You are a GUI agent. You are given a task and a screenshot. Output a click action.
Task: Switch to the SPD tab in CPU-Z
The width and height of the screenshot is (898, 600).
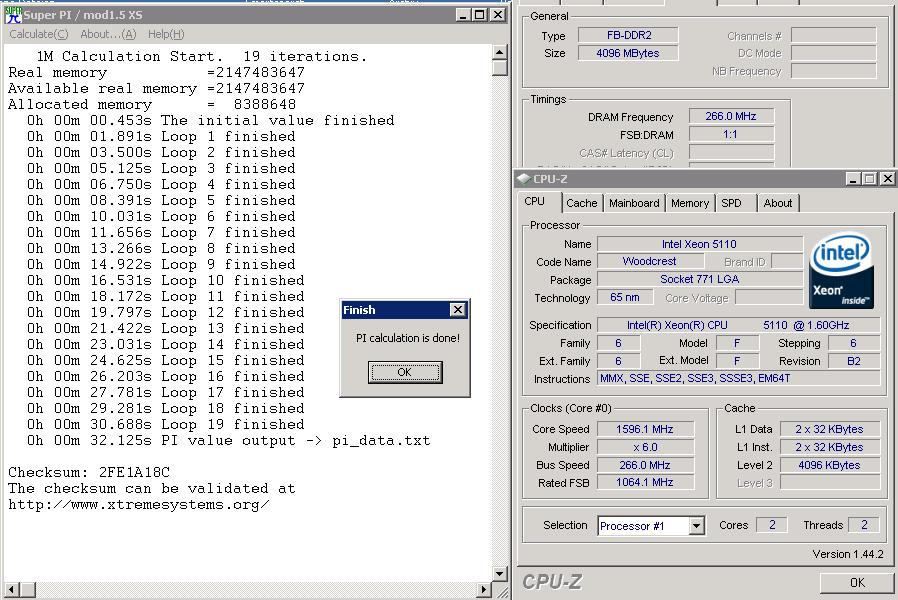(x=731, y=203)
